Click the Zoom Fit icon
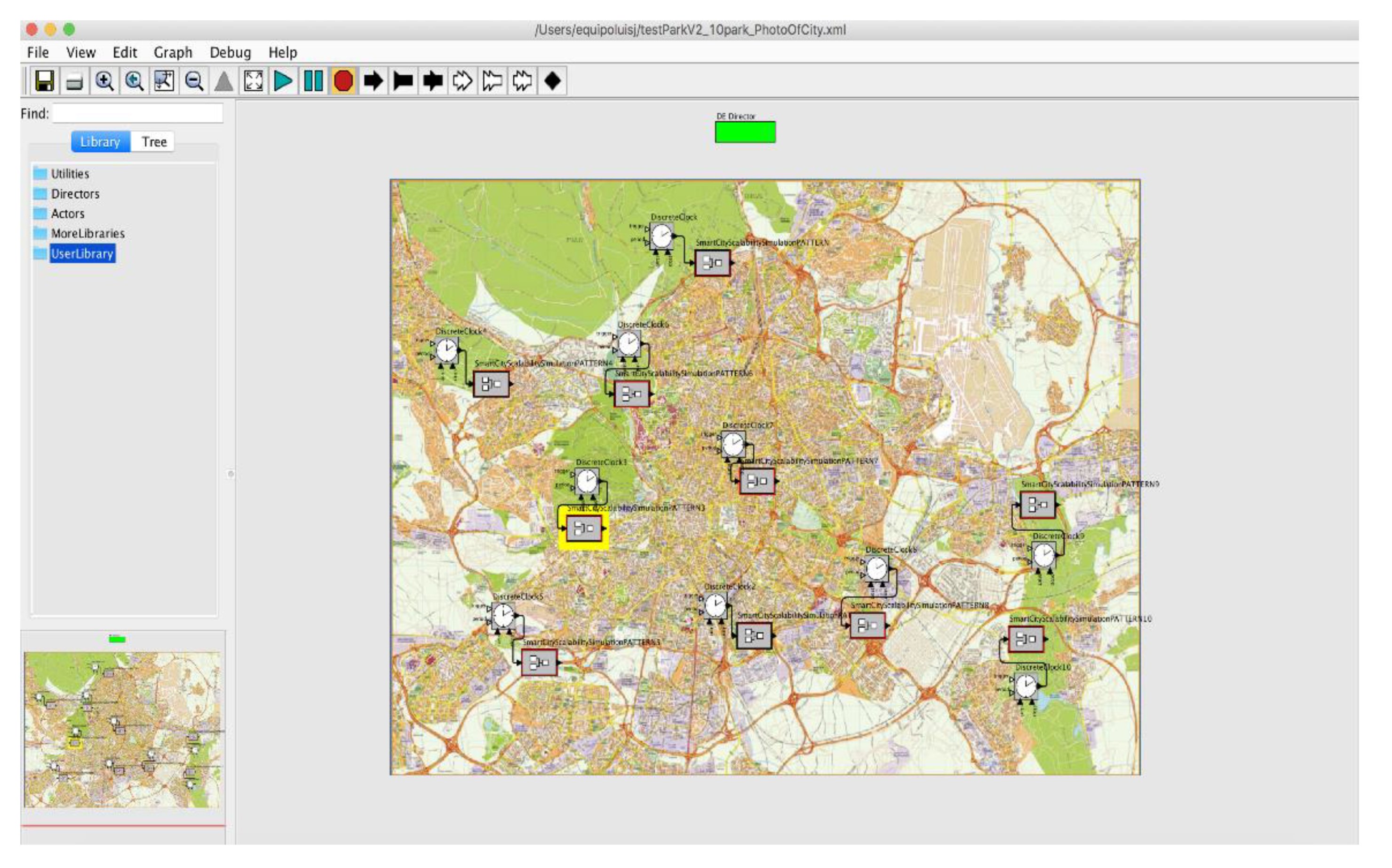 click(164, 81)
